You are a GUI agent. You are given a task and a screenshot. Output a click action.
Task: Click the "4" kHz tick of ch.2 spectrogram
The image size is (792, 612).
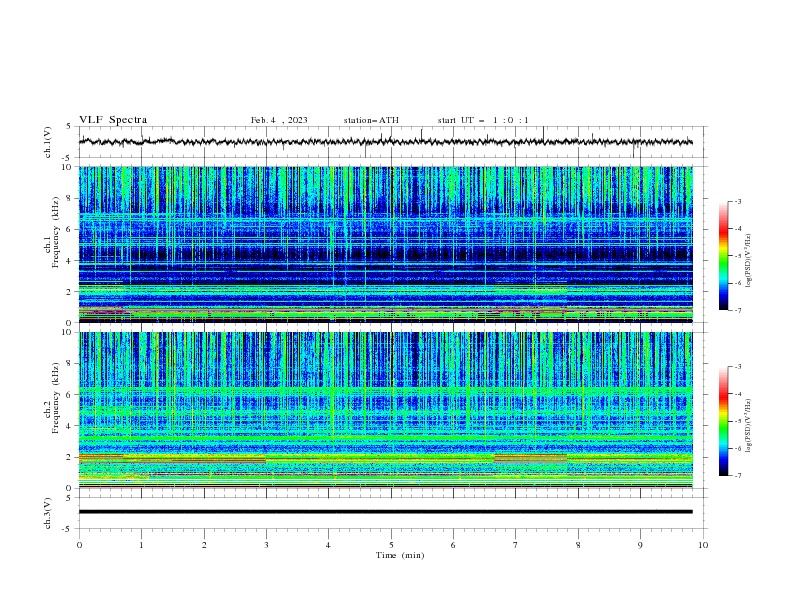tap(70, 426)
